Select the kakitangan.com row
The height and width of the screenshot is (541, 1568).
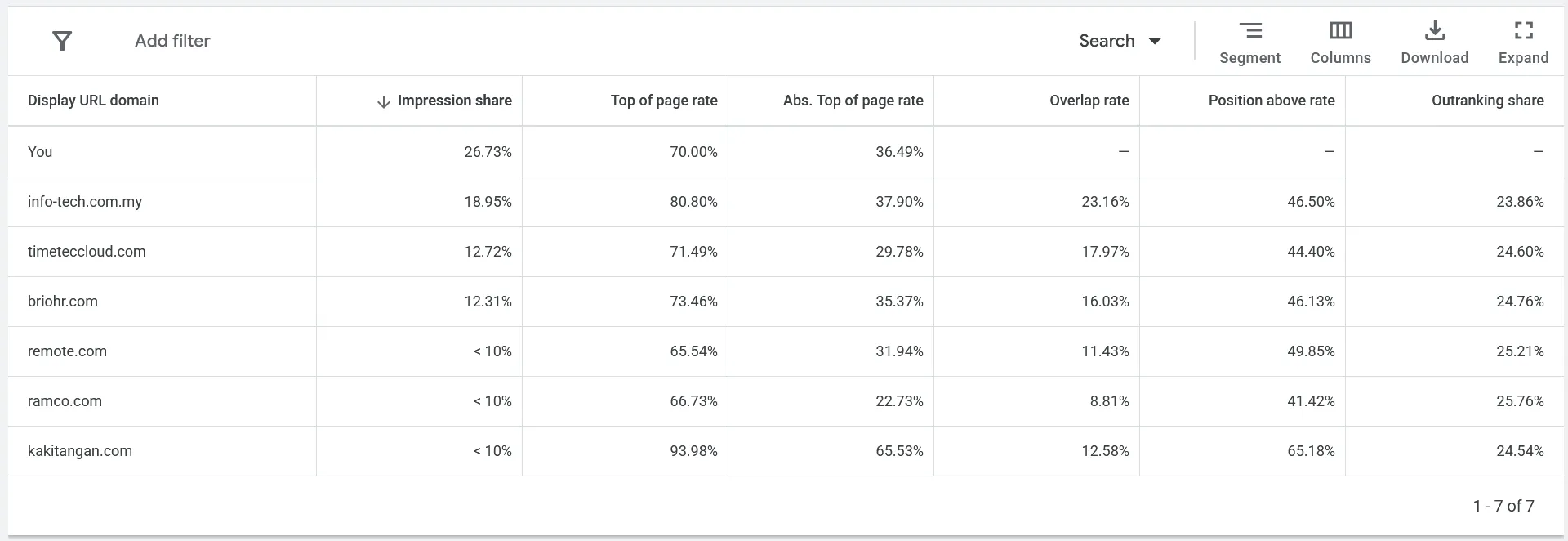tap(80, 450)
